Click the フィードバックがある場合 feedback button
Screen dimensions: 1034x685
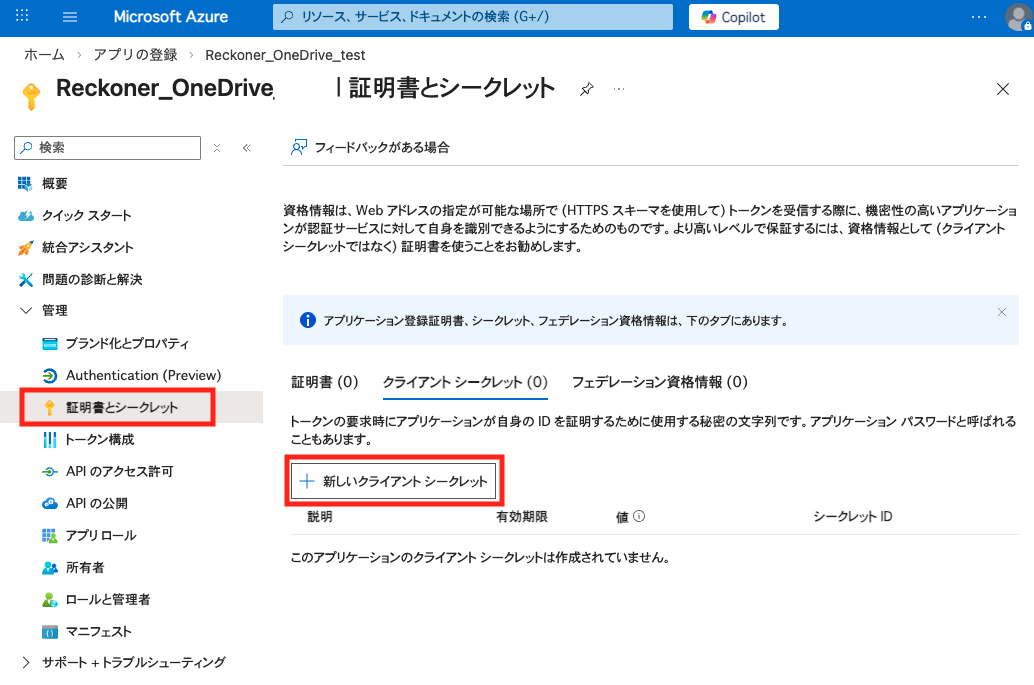click(x=370, y=147)
